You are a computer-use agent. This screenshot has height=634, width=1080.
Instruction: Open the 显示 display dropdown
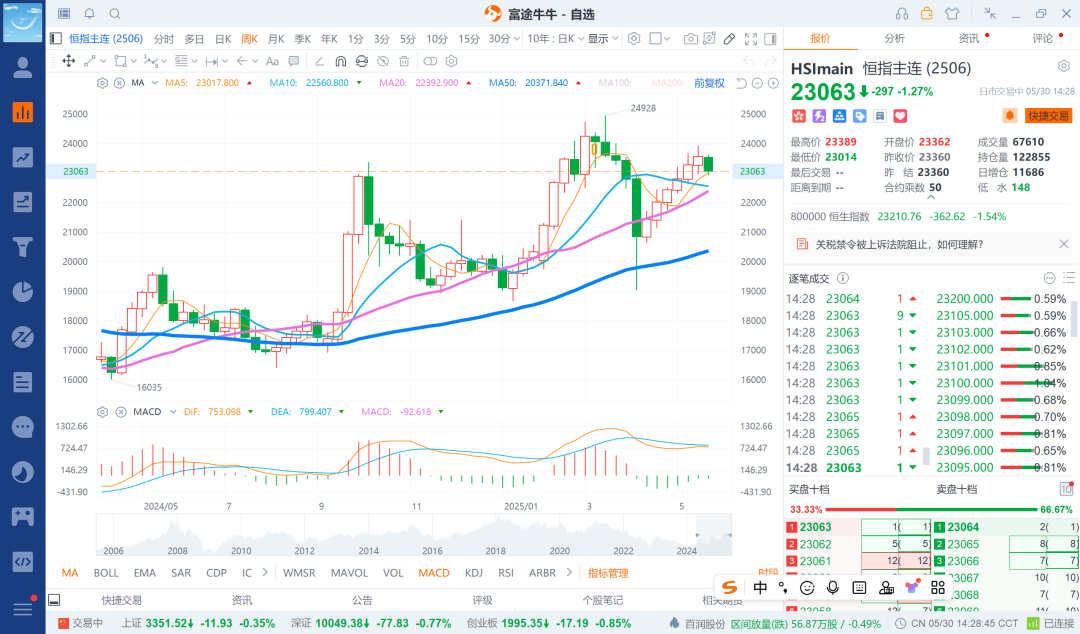[603, 39]
